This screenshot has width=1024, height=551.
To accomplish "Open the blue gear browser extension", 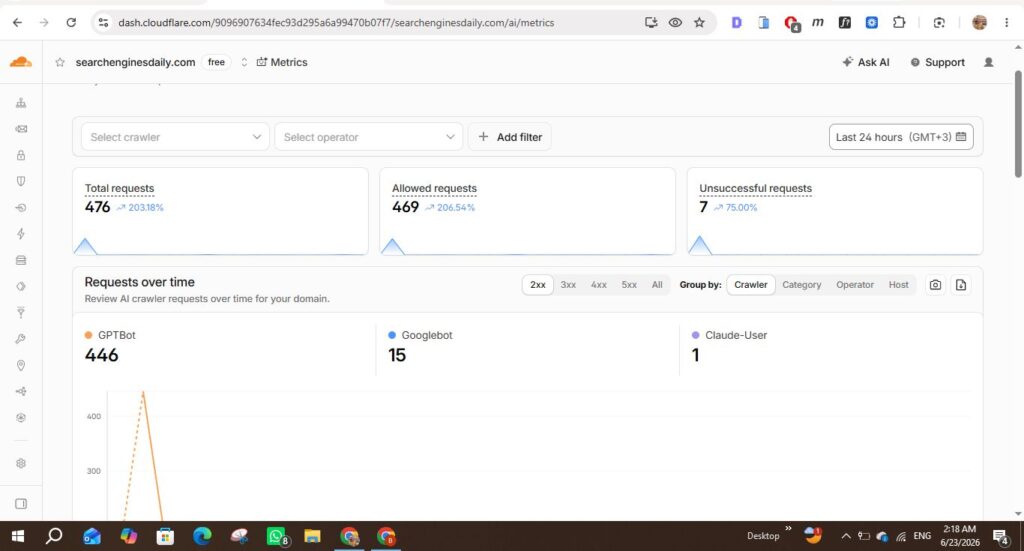I will pos(872,22).
